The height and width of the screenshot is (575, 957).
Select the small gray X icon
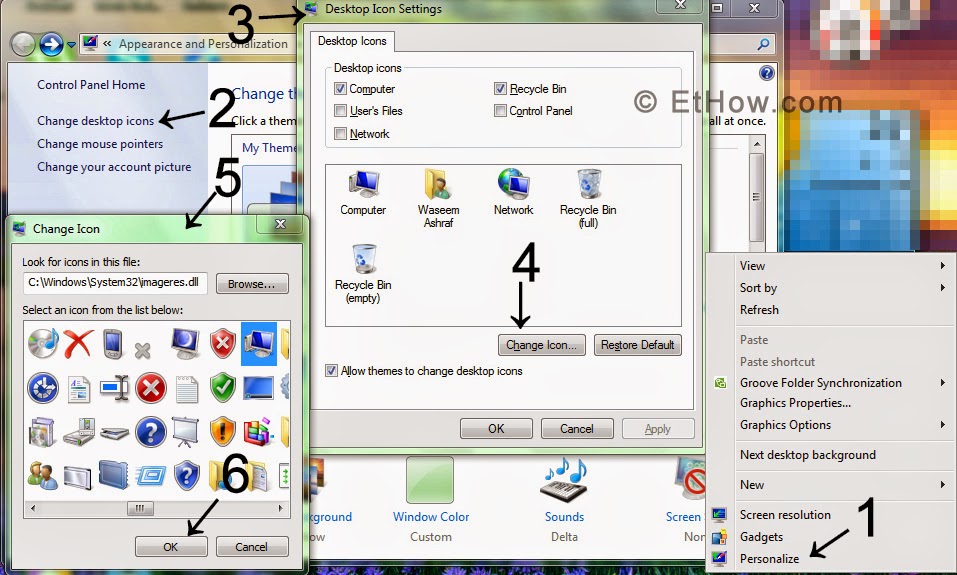tap(142, 350)
